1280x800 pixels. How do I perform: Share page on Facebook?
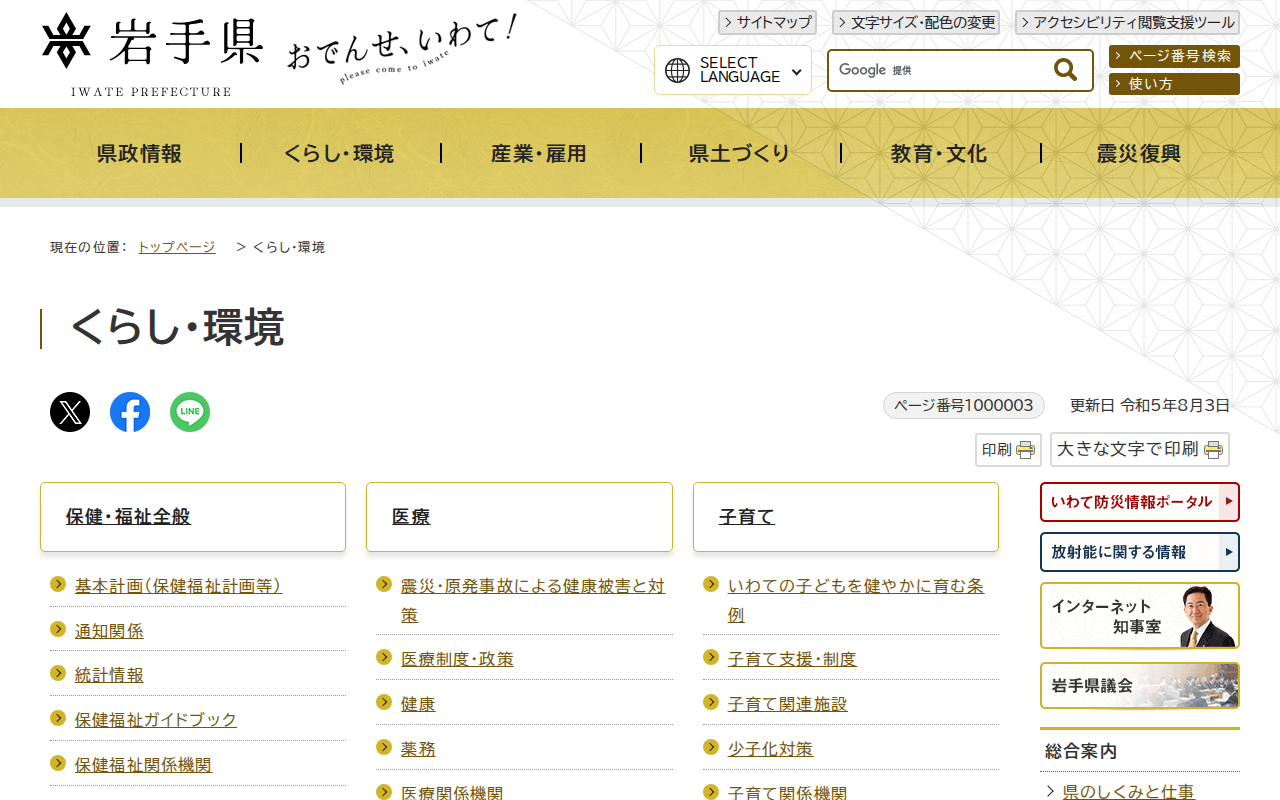click(x=130, y=412)
